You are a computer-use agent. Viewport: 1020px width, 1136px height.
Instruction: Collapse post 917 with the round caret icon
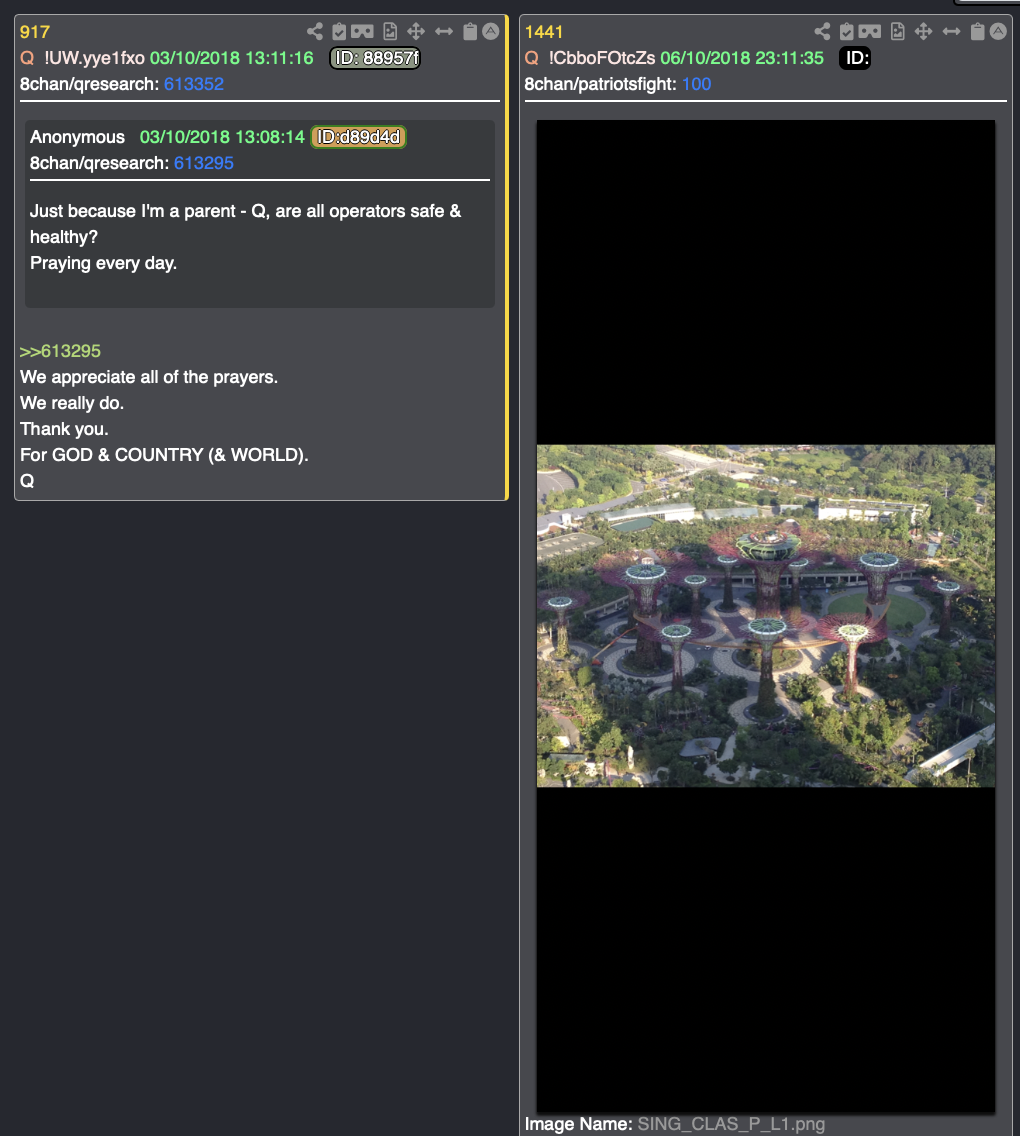point(490,31)
